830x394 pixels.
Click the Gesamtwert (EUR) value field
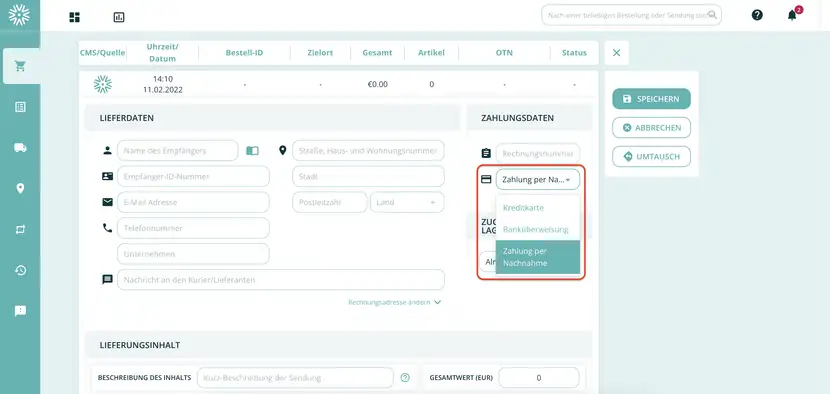(x=539, y=378)
